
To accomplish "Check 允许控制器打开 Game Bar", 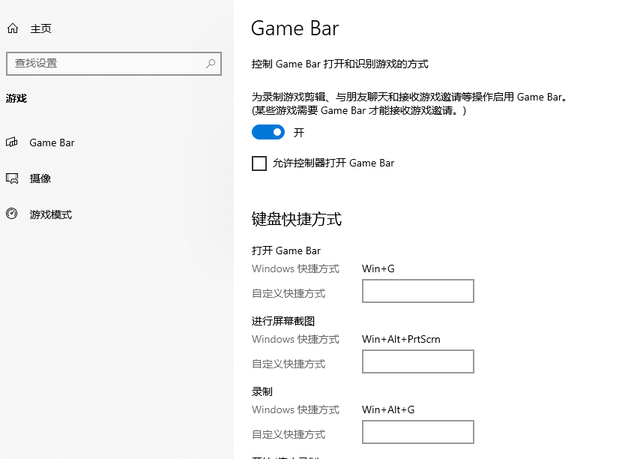I will pos(259,163).
